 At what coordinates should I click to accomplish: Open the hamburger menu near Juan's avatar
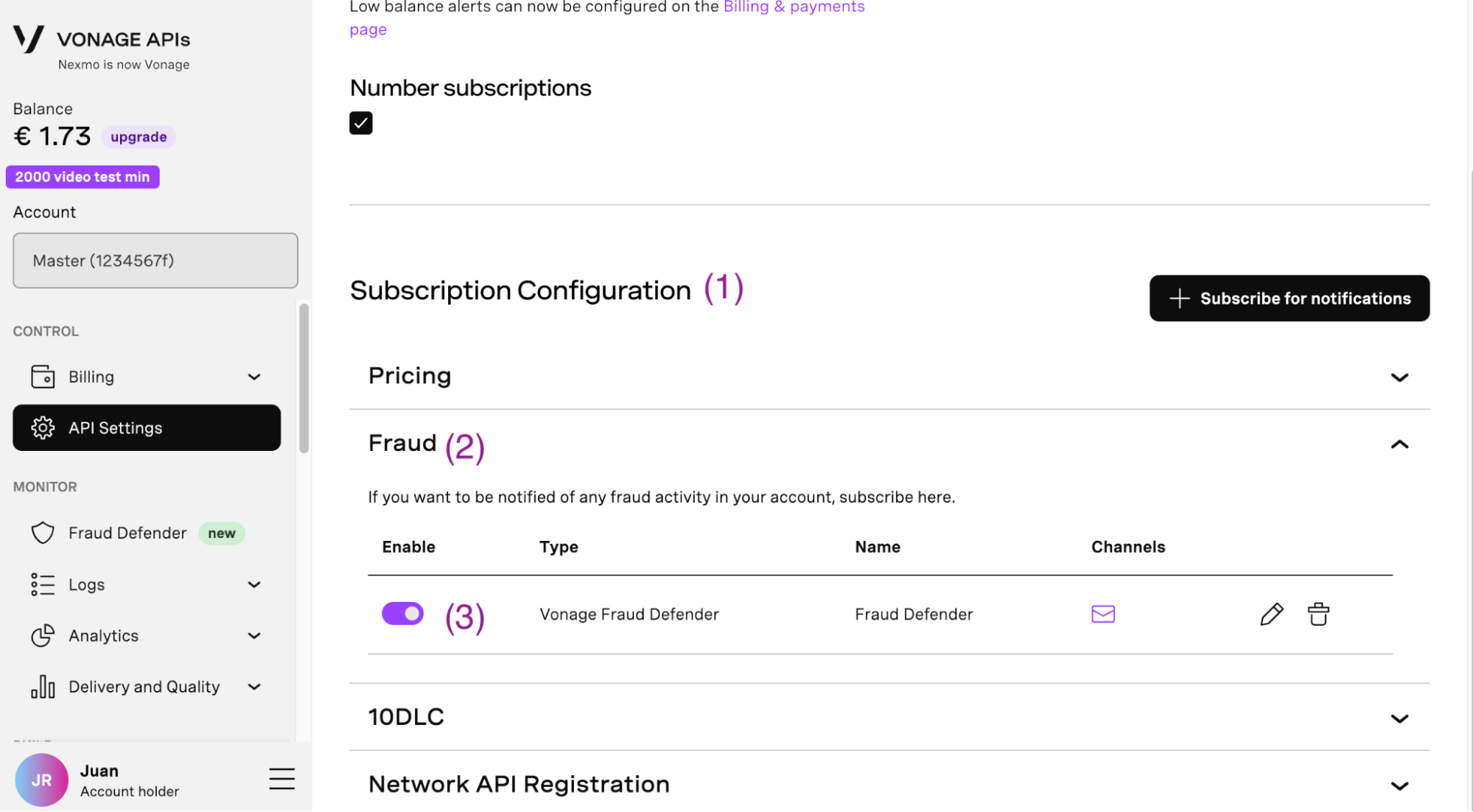tap(281, 778)
